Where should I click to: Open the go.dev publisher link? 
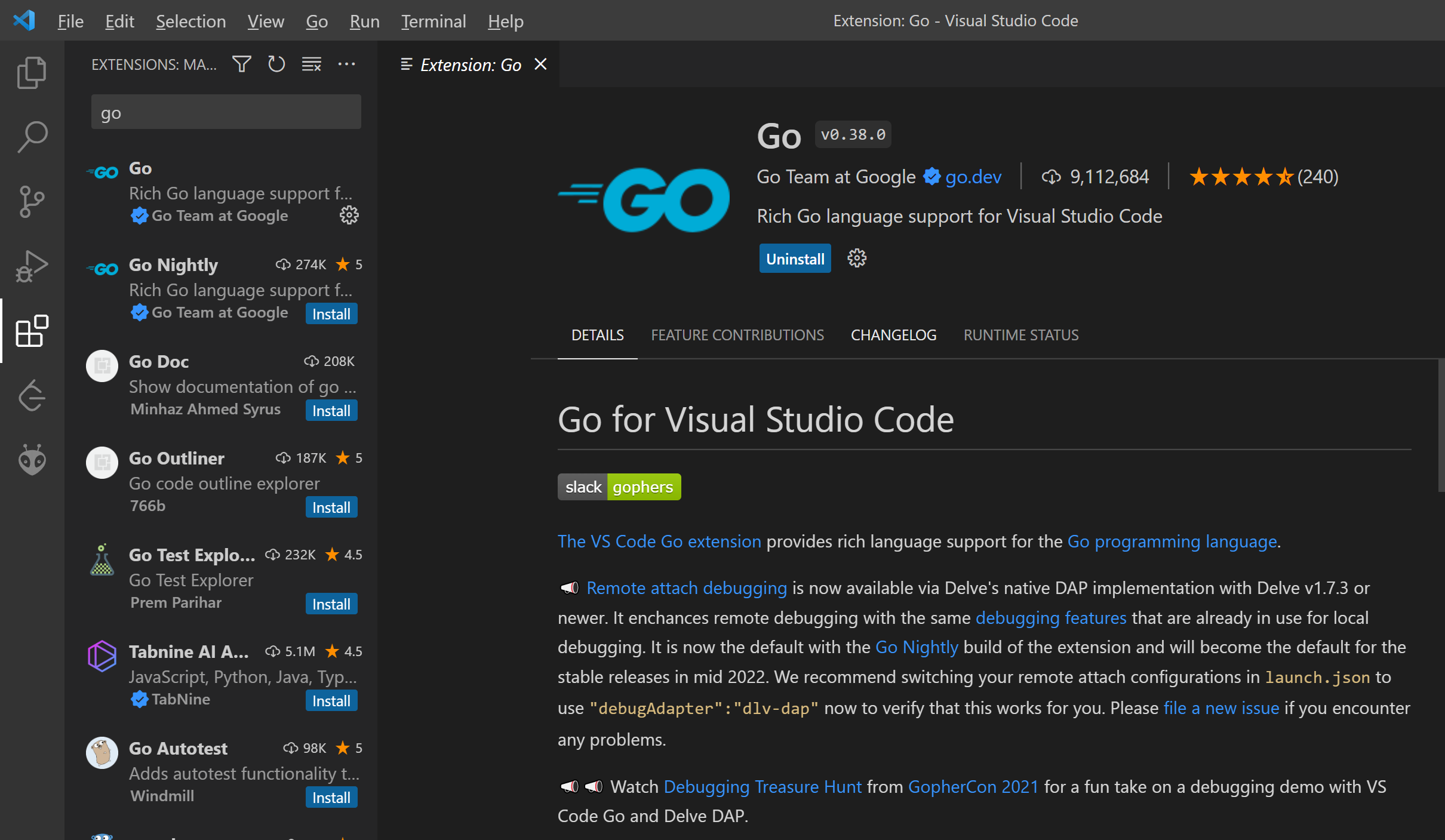(973, 177)
